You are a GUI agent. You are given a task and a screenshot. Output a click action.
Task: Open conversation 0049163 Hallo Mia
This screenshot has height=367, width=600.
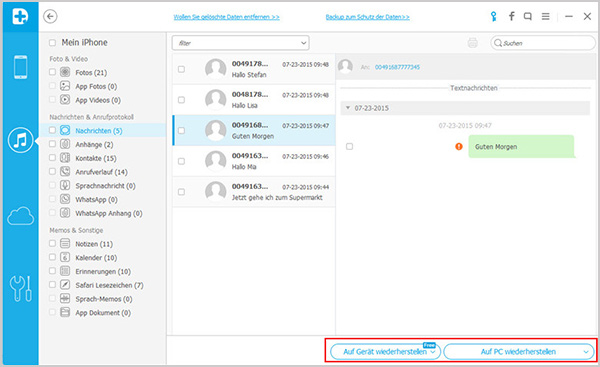pyautogui.click(x=254, y=161)
